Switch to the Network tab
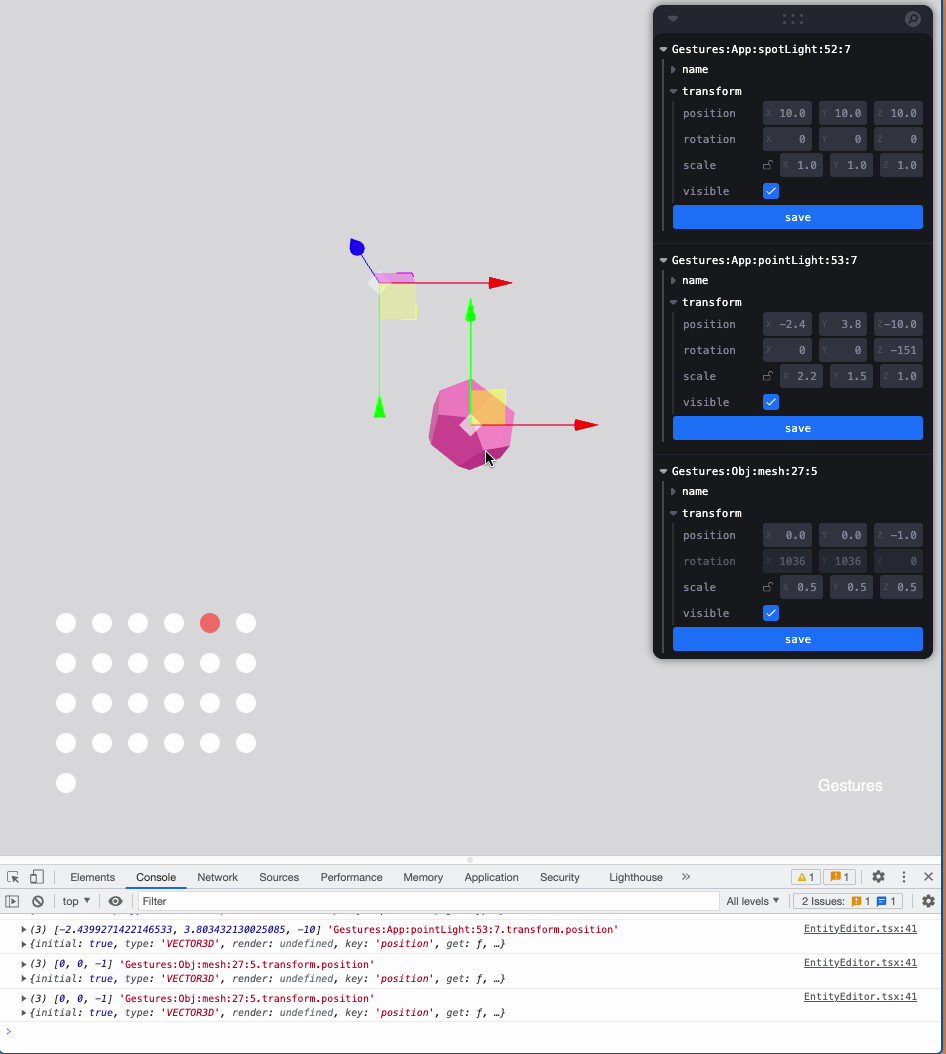This screenshot has height=1054, width=946. point(217,877)
